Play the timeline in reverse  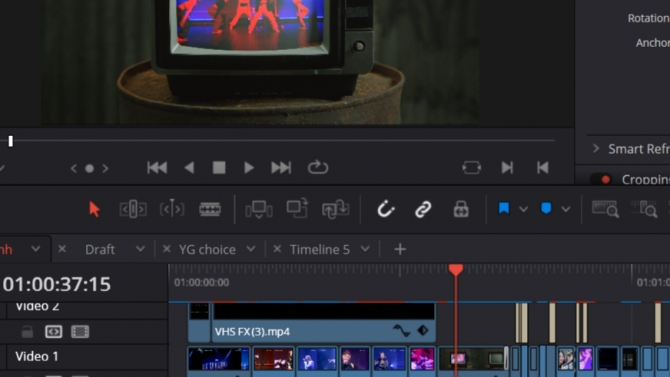point(189,168)
